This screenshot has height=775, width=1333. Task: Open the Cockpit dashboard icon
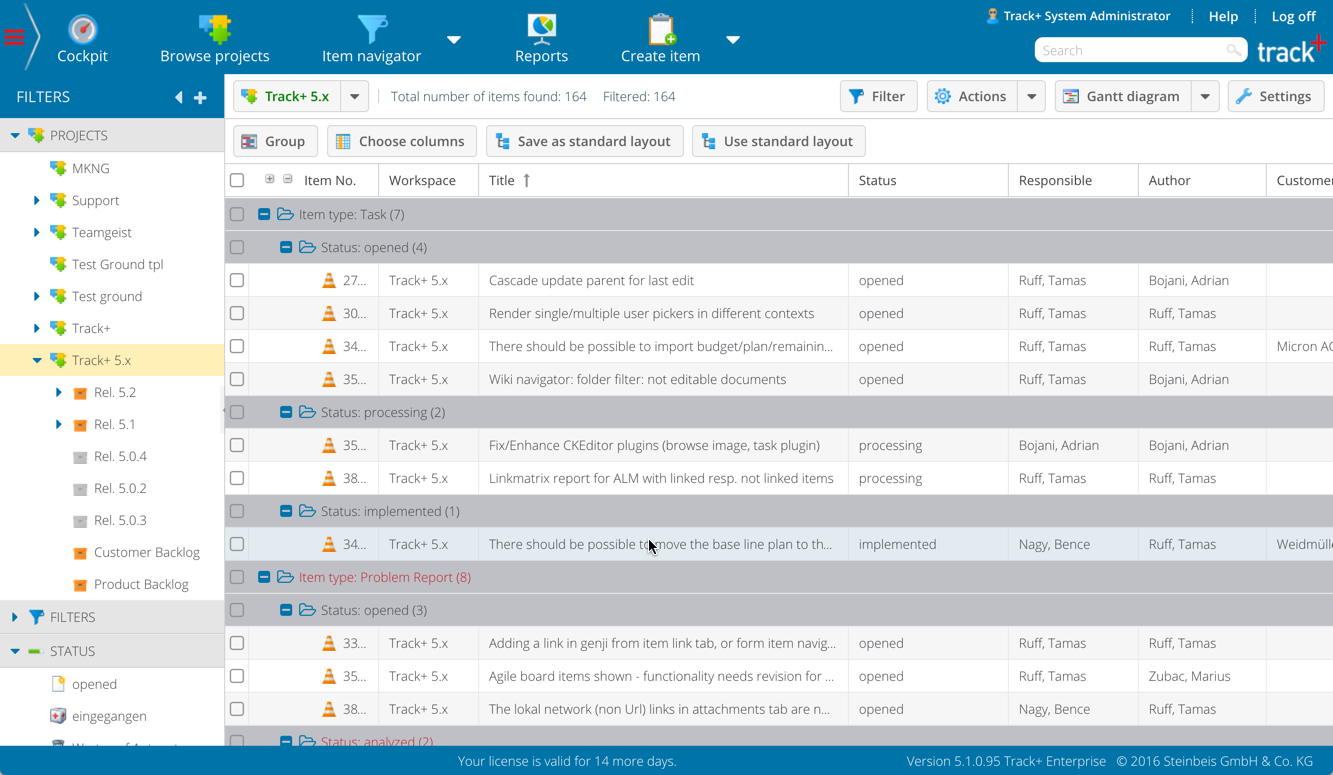click(82, 30)
